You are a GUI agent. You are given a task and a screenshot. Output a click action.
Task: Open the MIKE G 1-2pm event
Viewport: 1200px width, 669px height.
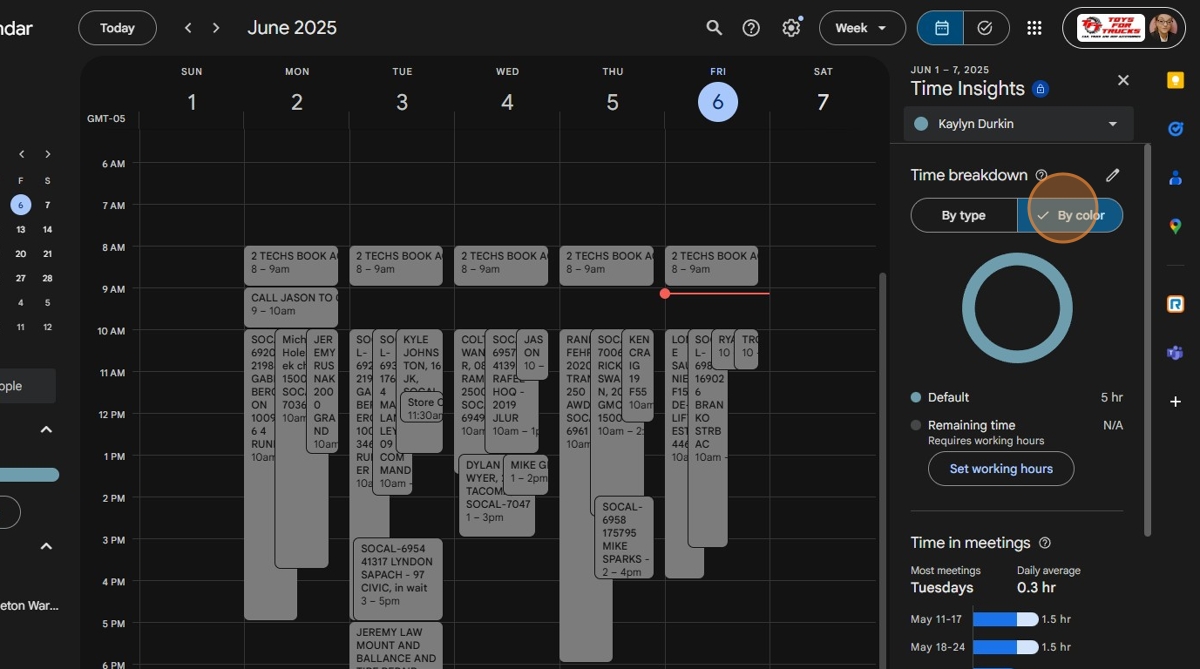click(525, 475)
